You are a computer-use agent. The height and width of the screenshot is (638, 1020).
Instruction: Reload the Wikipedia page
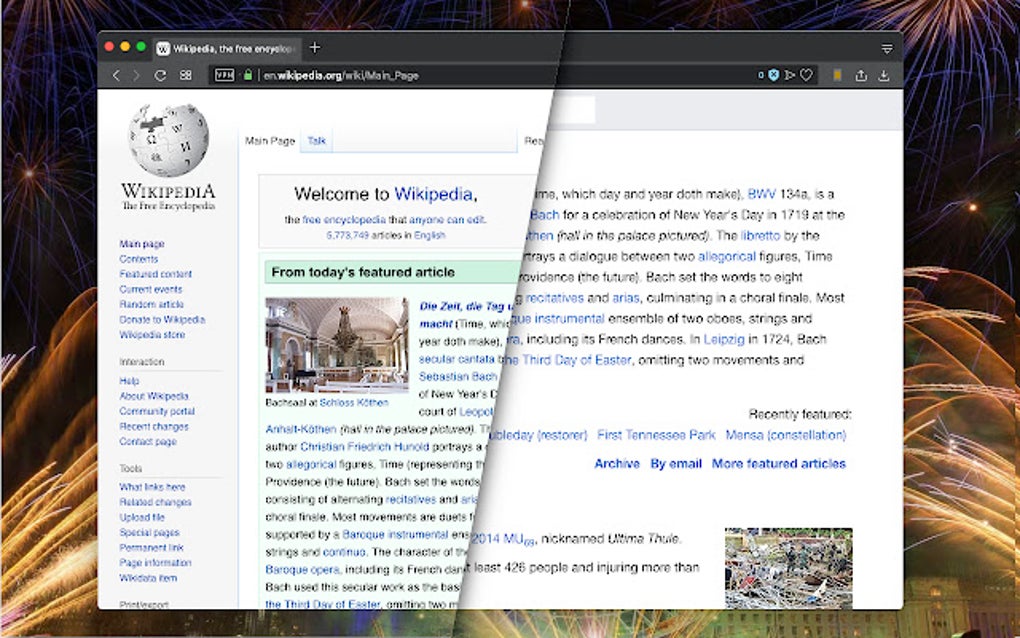(160, 75)
